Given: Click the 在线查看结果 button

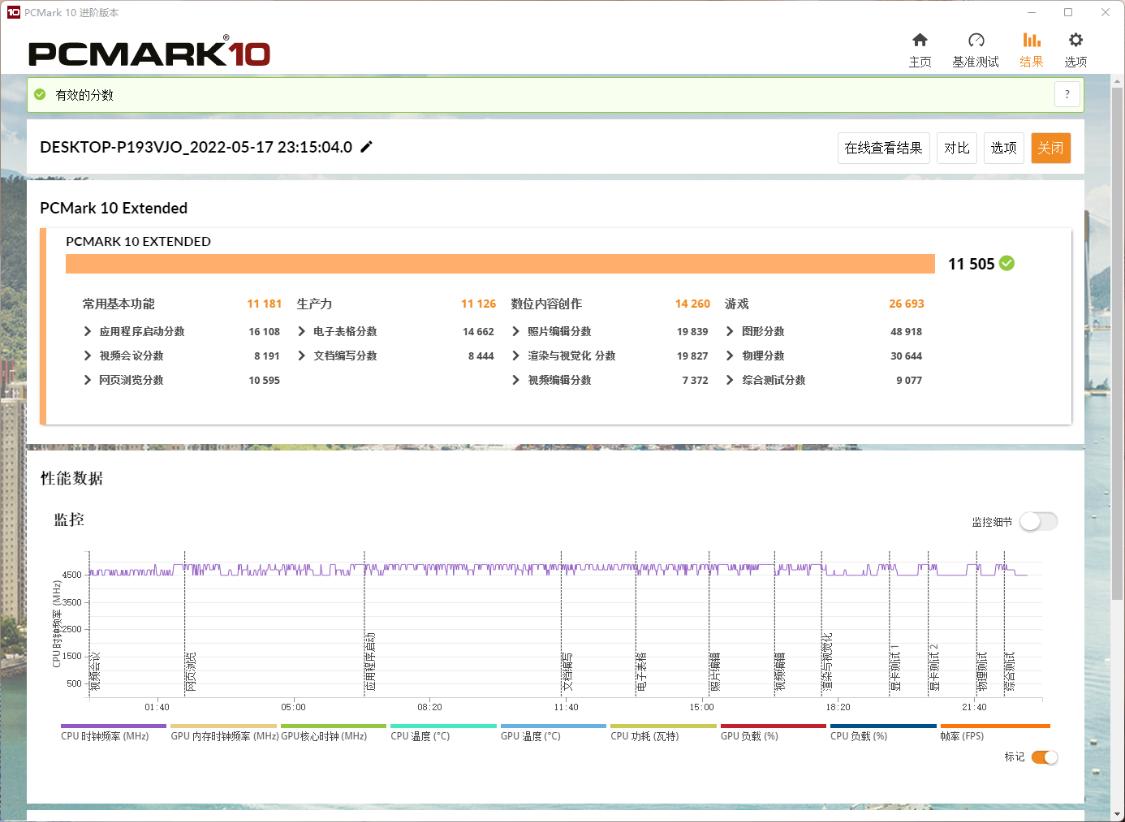Looking at the screenshot, I should click(x=882, y=147).
